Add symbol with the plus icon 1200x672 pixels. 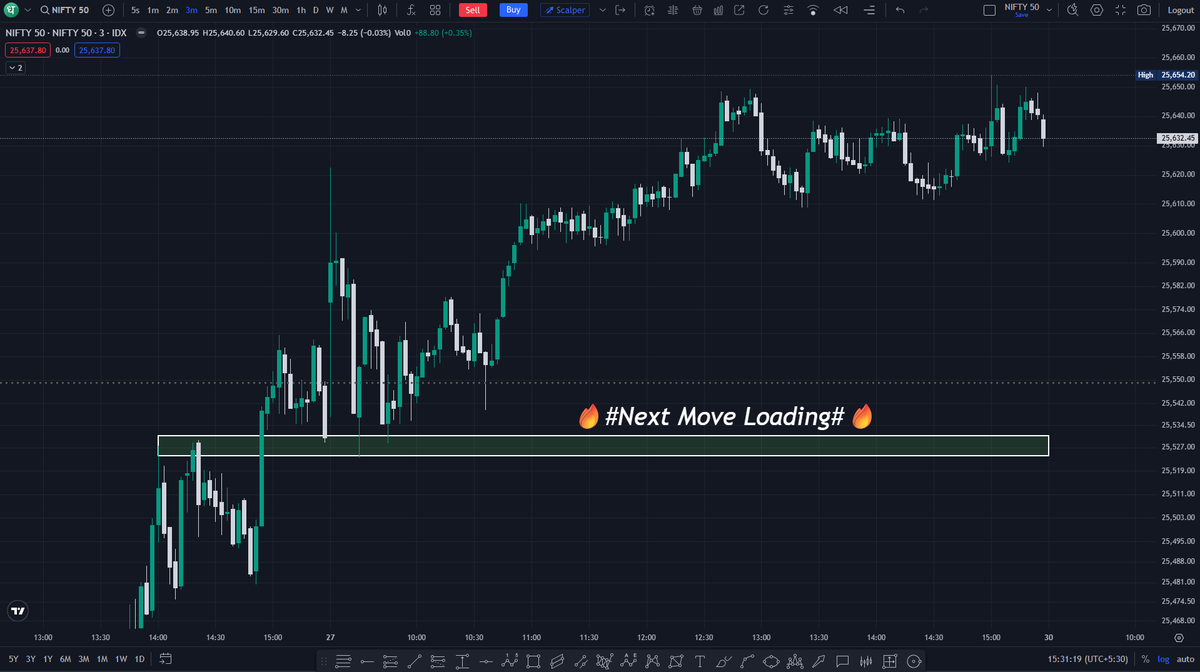[x=108, y=10]
